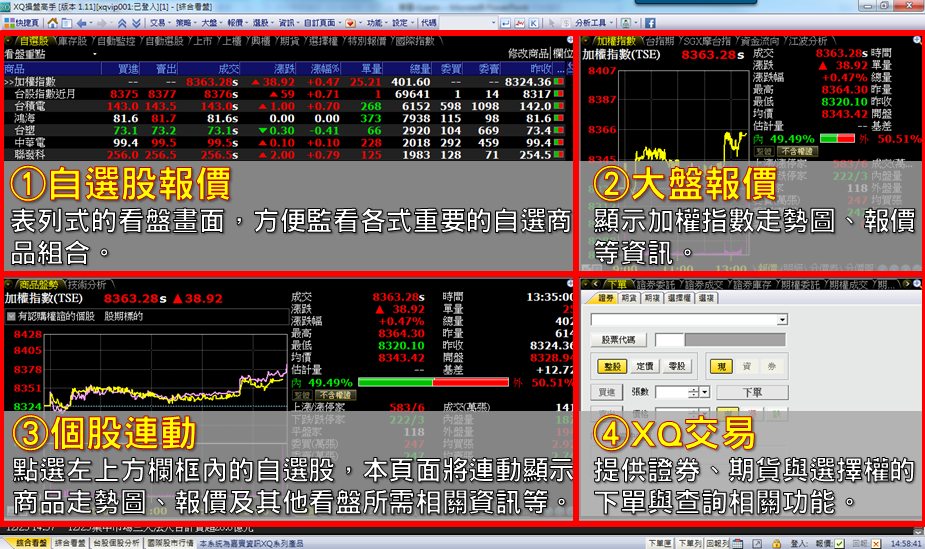This screenshot has height=549, width=925.
Task: Switch to the 國際指數 tab
Action: (415, 41)
